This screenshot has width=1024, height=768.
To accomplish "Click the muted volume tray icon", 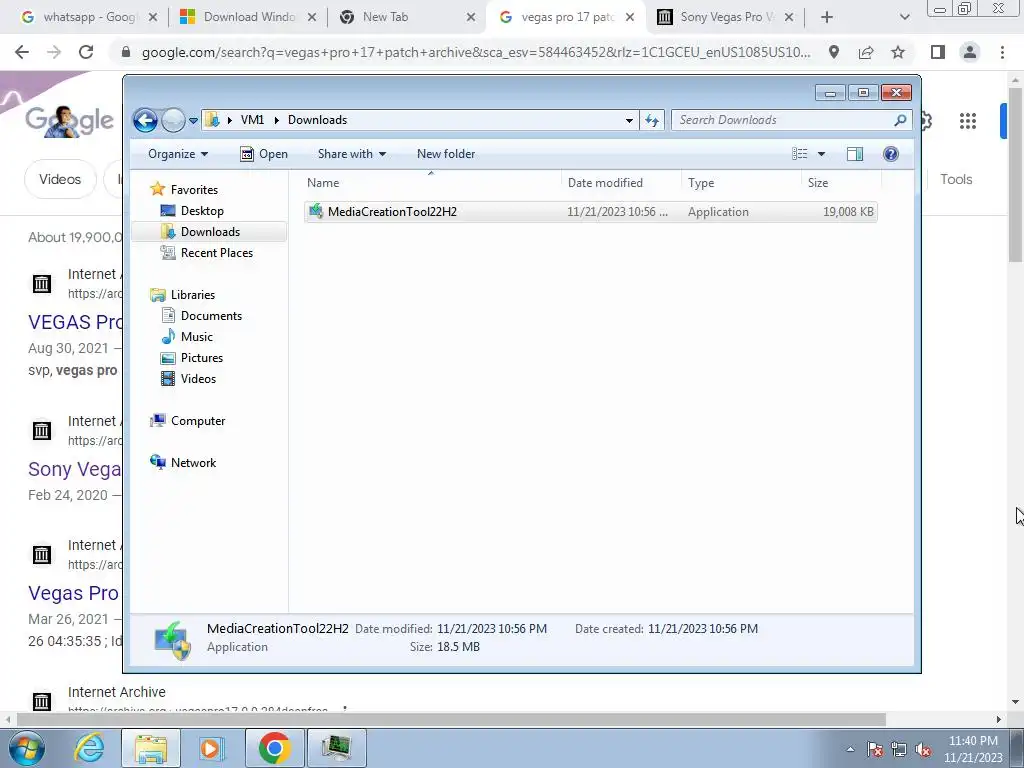I will (923, 750).
